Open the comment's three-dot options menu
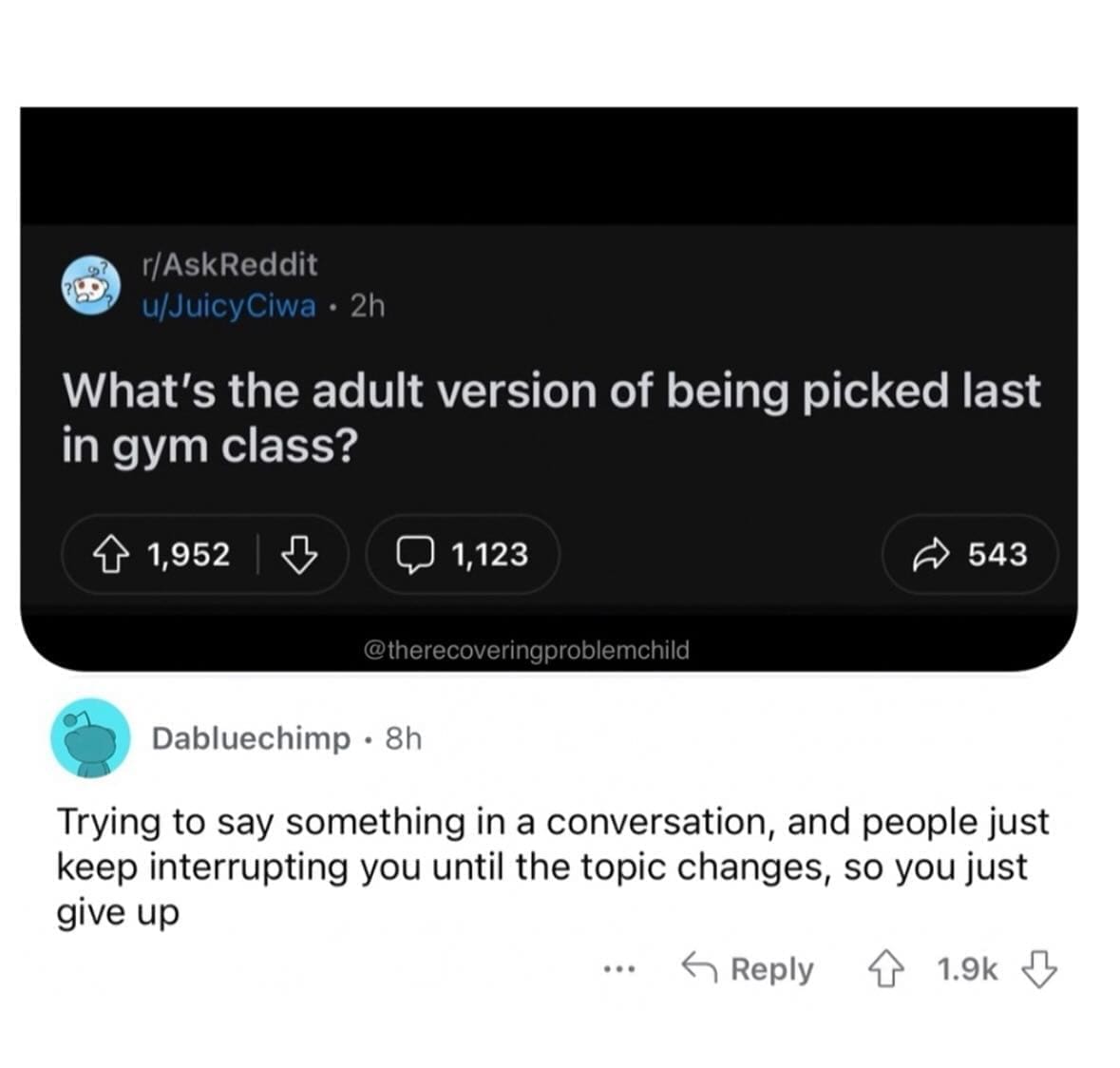Image resolution: width=1120 pixels, height=1068 pixels. 617,970
